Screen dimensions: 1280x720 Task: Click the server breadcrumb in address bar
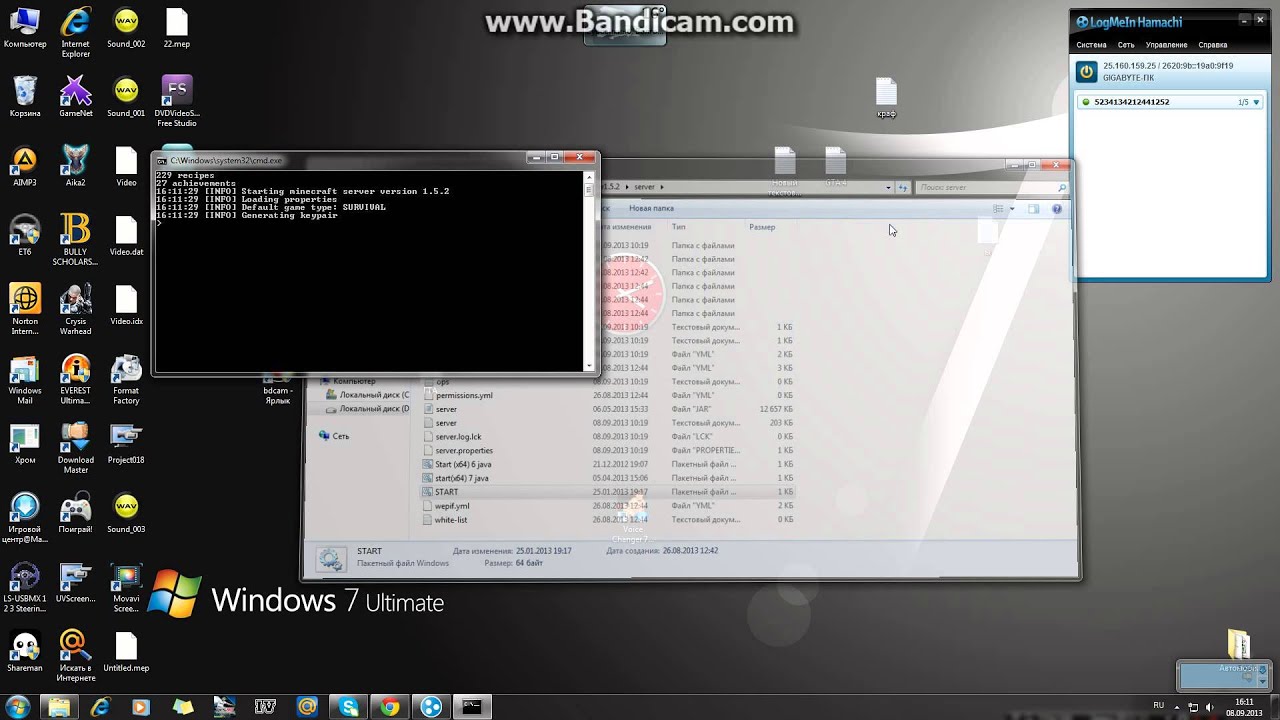click(x=645, y=187)
